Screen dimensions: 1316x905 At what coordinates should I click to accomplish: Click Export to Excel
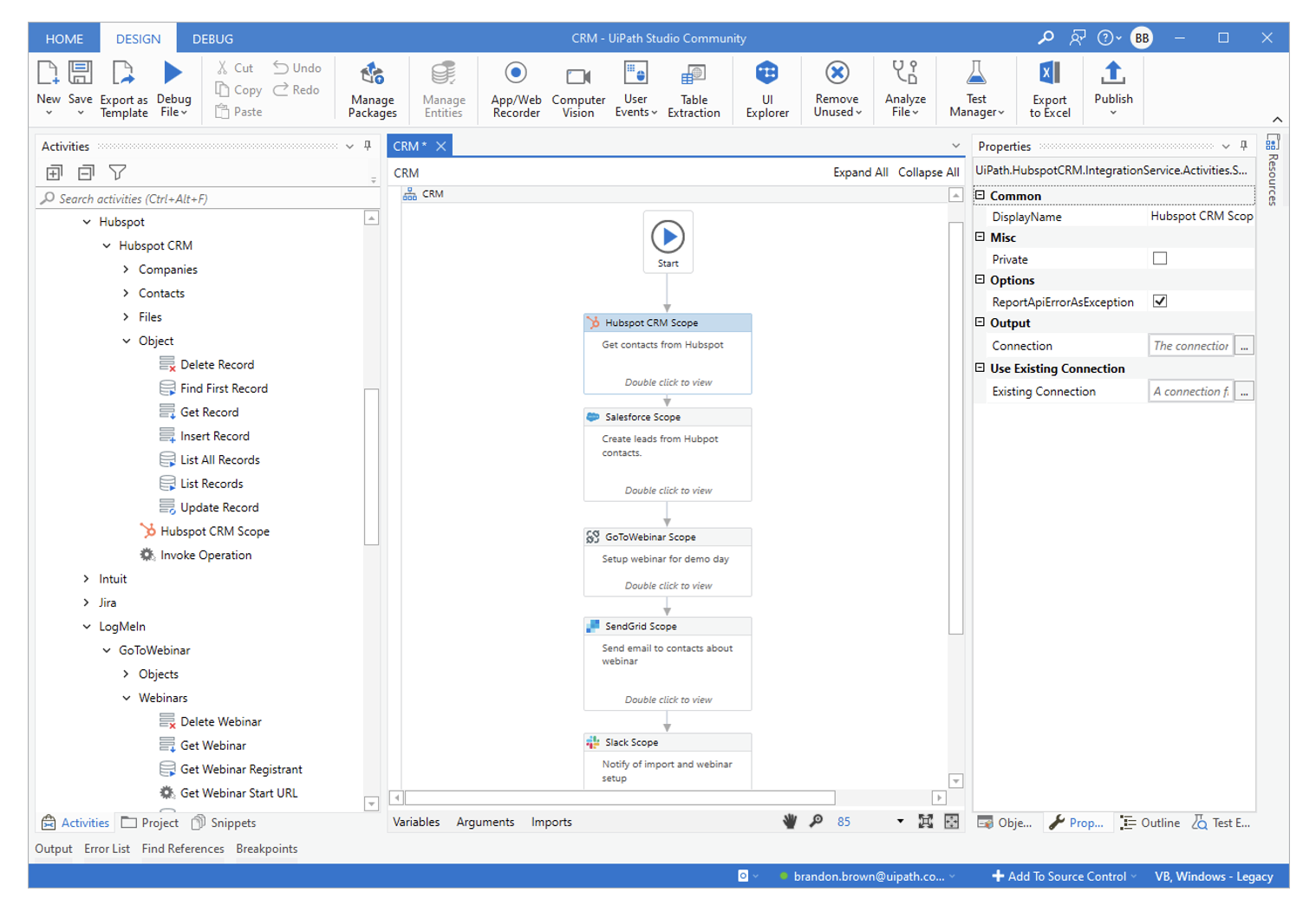(1050, 89)
